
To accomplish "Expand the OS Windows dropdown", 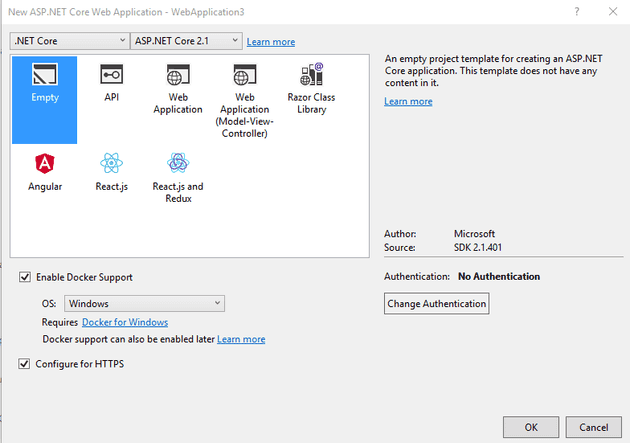I will [x=144, y=304].
